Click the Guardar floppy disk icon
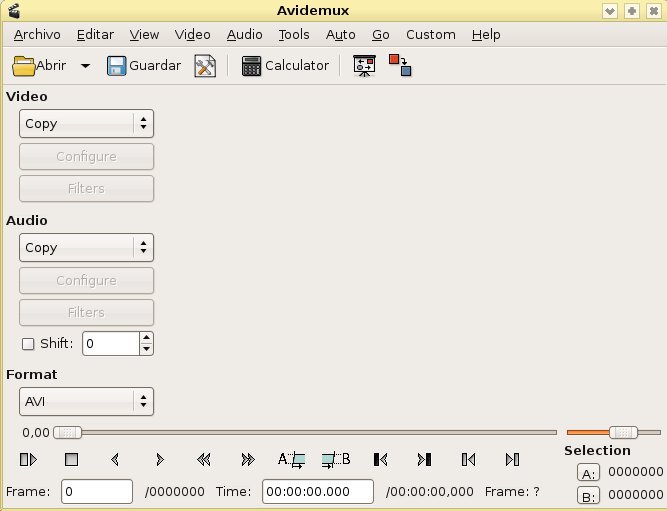 coord(116,66)
